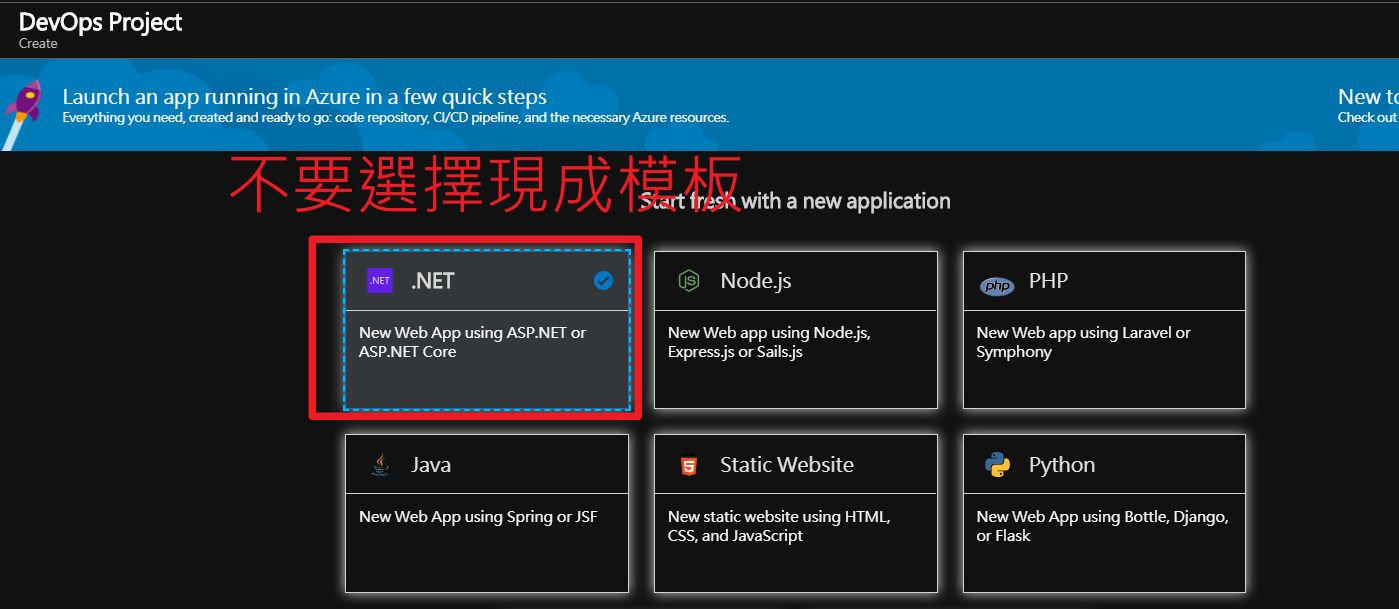This screenshot has height=609, width=1399.
Task: Click the orange HTML5 shield icon
Action: tap(688, 465)
